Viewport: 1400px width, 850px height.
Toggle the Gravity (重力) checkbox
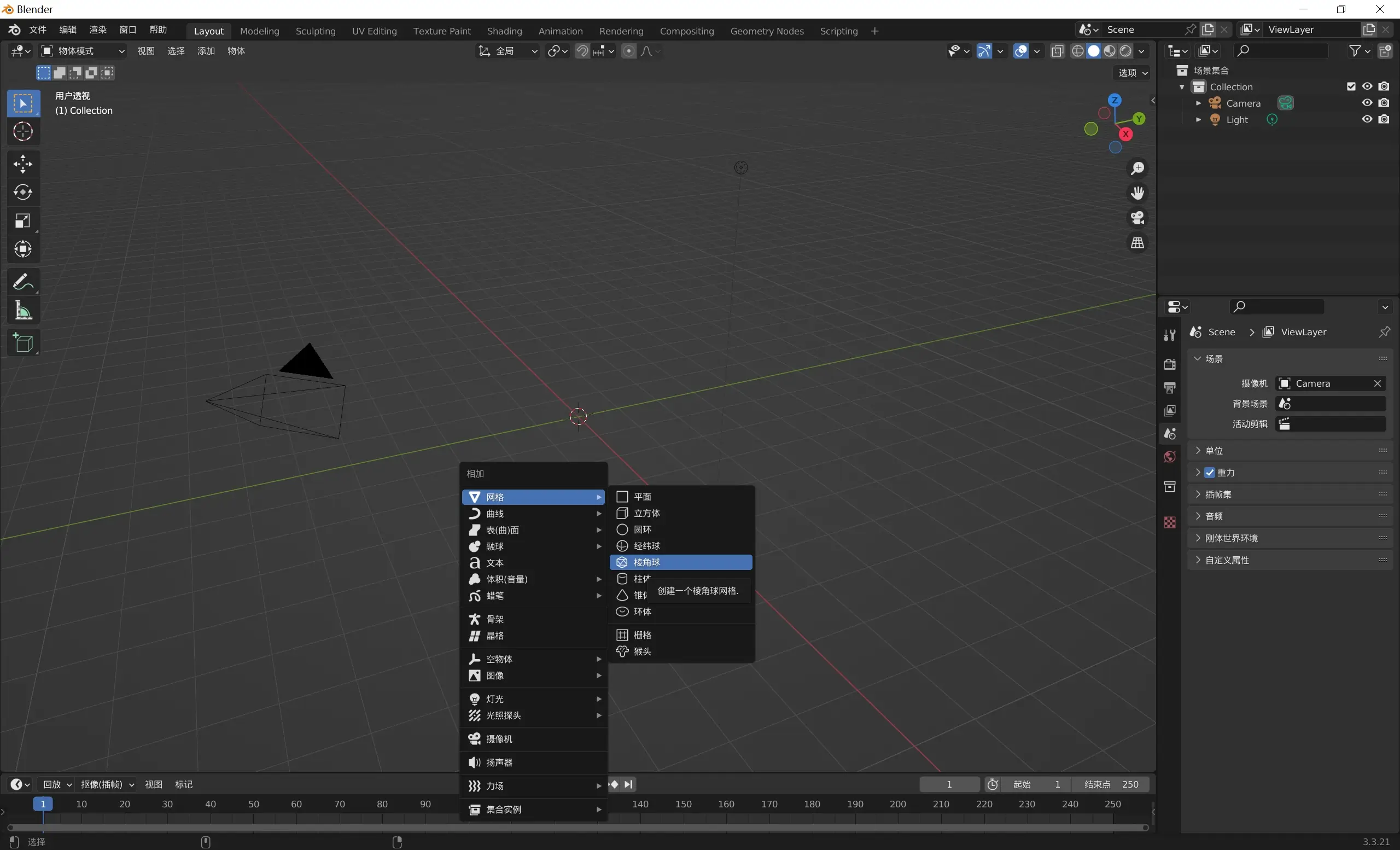tap(1210, 473)
